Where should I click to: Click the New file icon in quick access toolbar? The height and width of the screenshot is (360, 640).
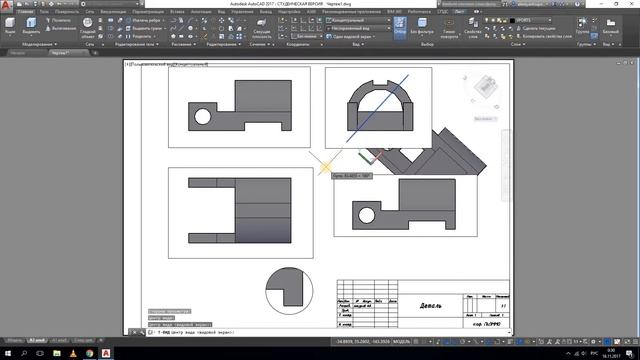(x=19, y=4)
